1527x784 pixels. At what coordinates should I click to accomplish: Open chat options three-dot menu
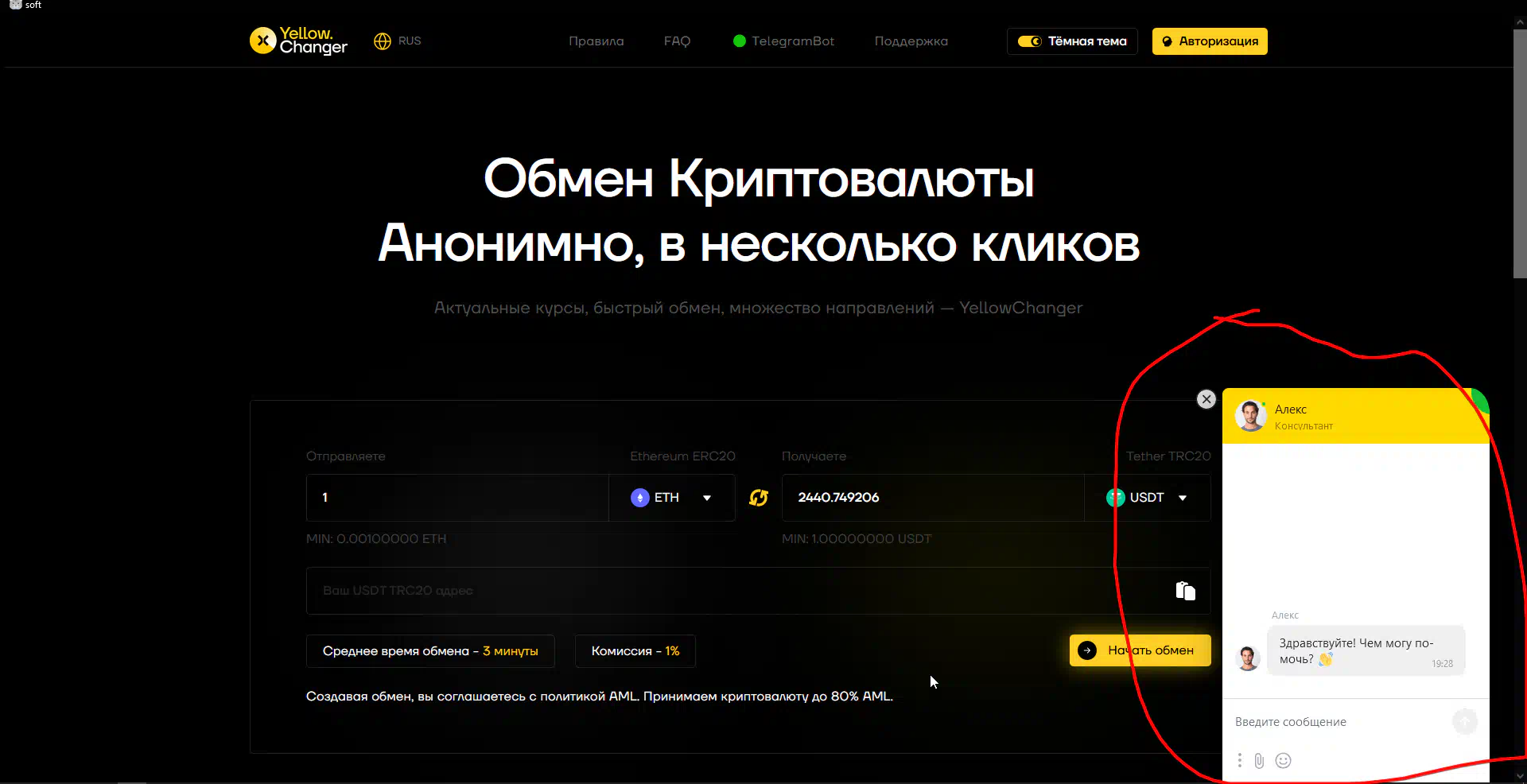pos(1240,761)
